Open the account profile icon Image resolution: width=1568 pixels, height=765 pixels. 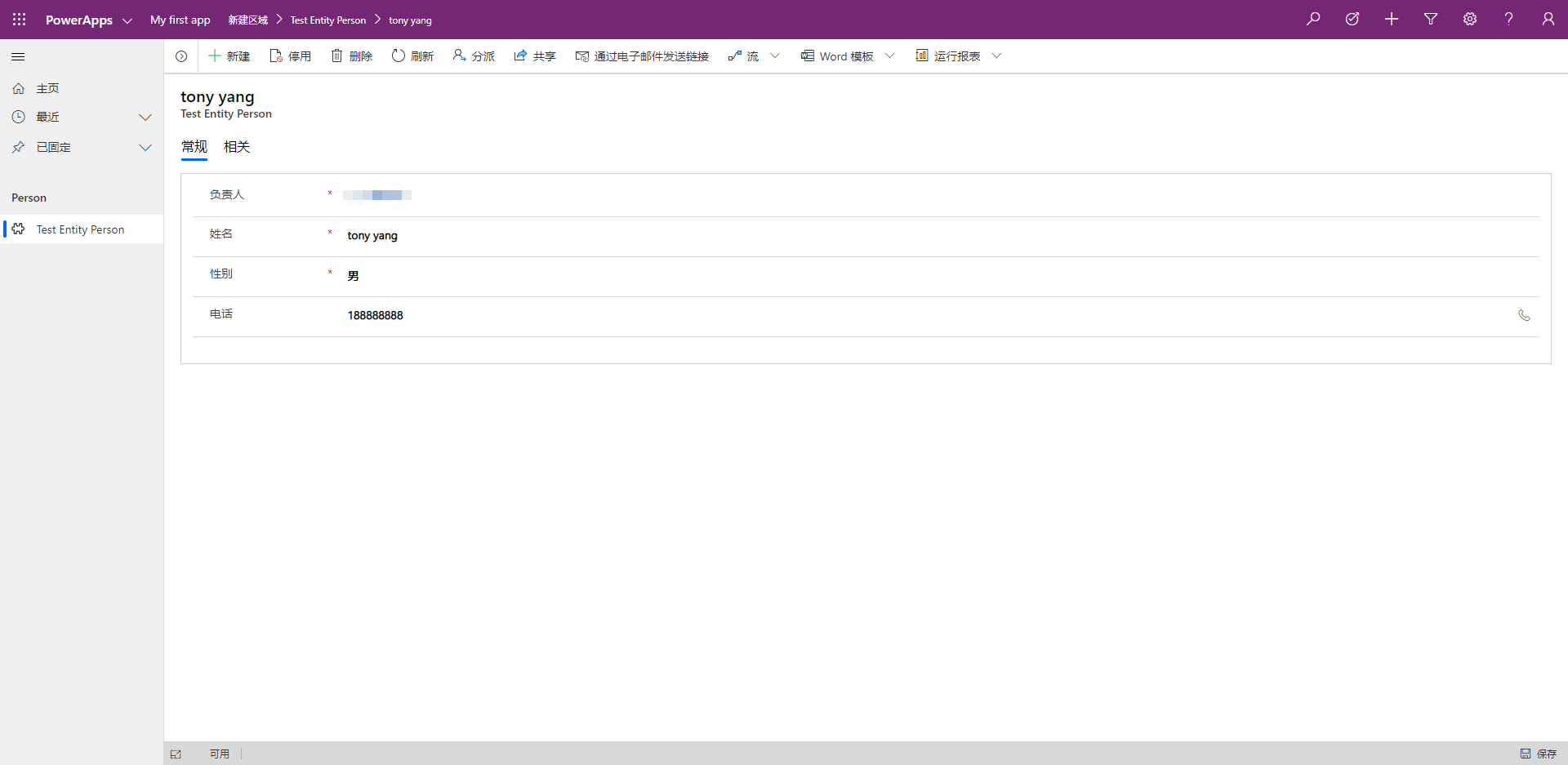click(1548, 18)
